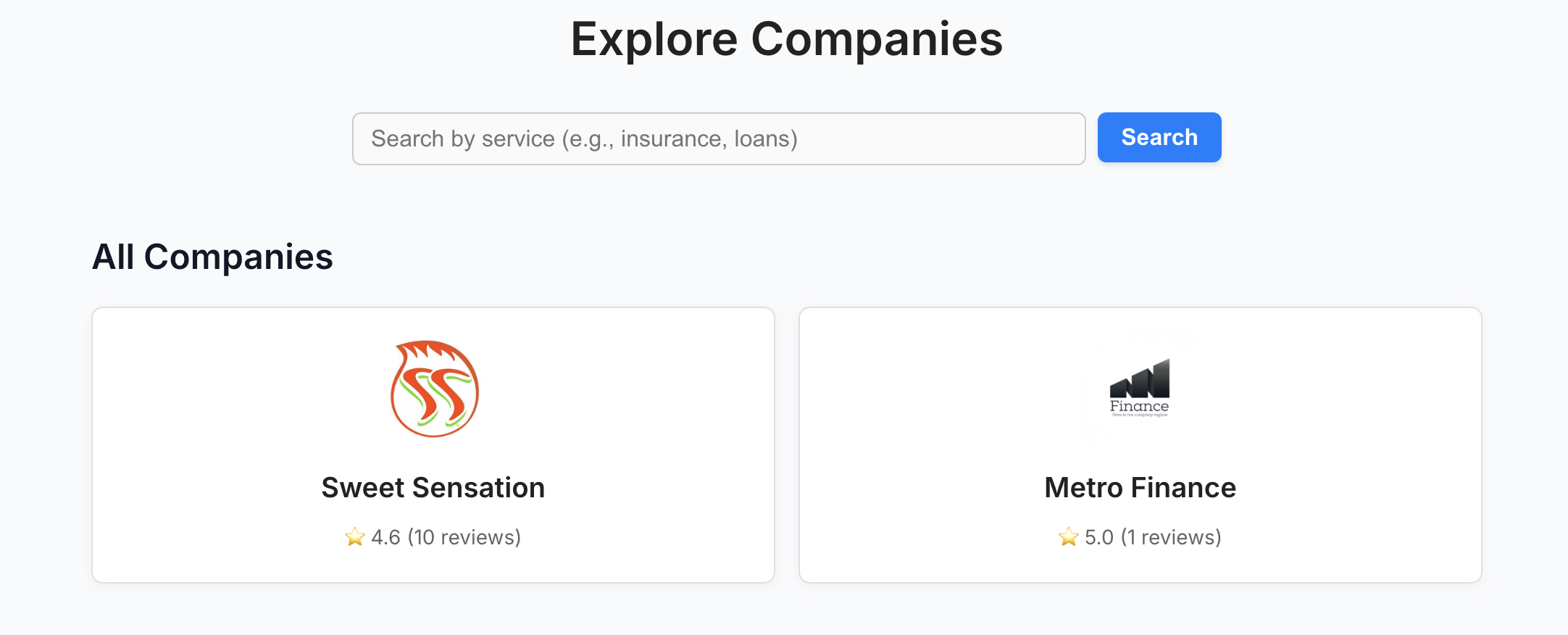Click the "insurance, loans" placeholder example text
This screenshot has height=635, width=1568.
pos(709,138)
